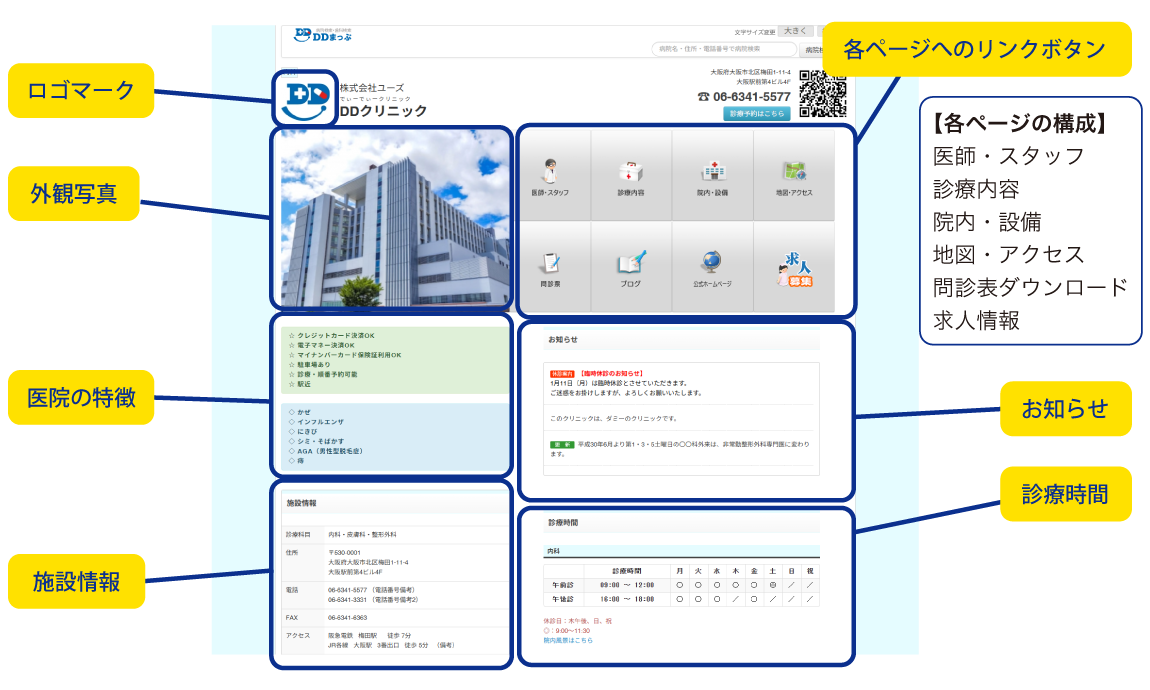Follow the 院内風景はこちら link
Image resolution: width=1150 pixels, height=690 pixels.
[568, 640]
